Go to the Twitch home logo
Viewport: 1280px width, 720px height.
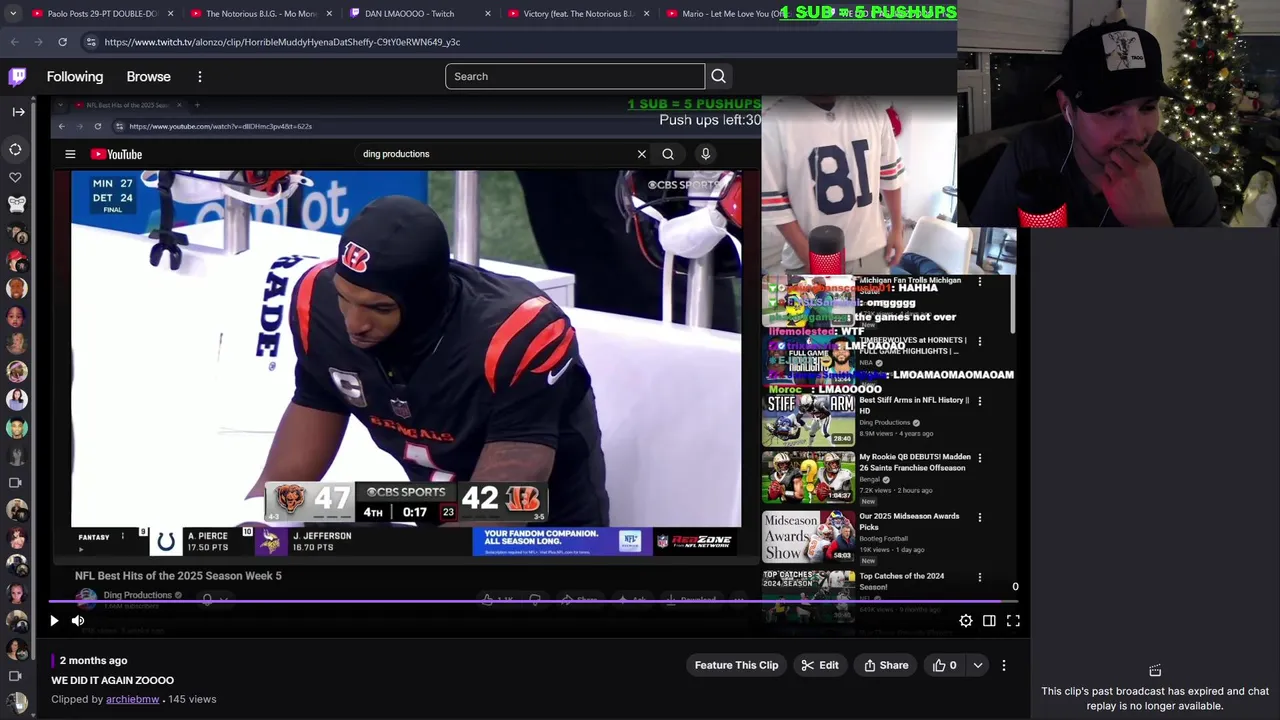(17, 77)
